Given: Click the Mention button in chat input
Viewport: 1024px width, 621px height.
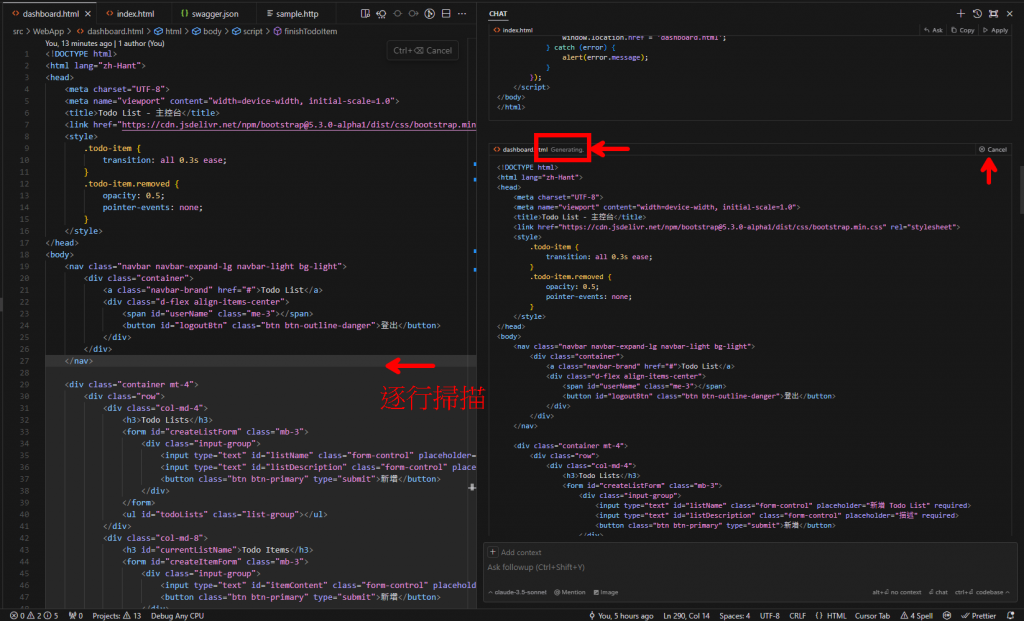Looking at the screenshot, I should click(569, 593).
